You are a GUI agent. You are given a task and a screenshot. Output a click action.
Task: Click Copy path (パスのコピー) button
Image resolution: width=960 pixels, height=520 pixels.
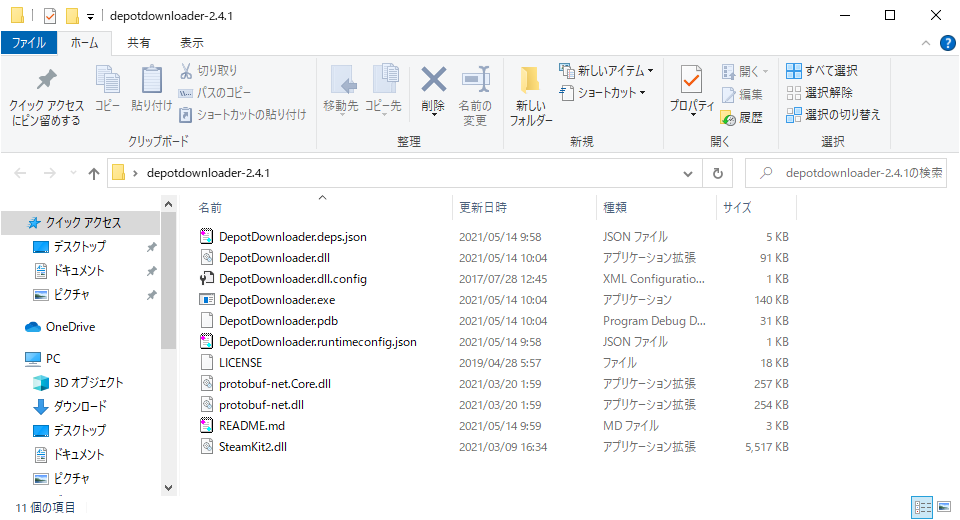pos(215,92)
